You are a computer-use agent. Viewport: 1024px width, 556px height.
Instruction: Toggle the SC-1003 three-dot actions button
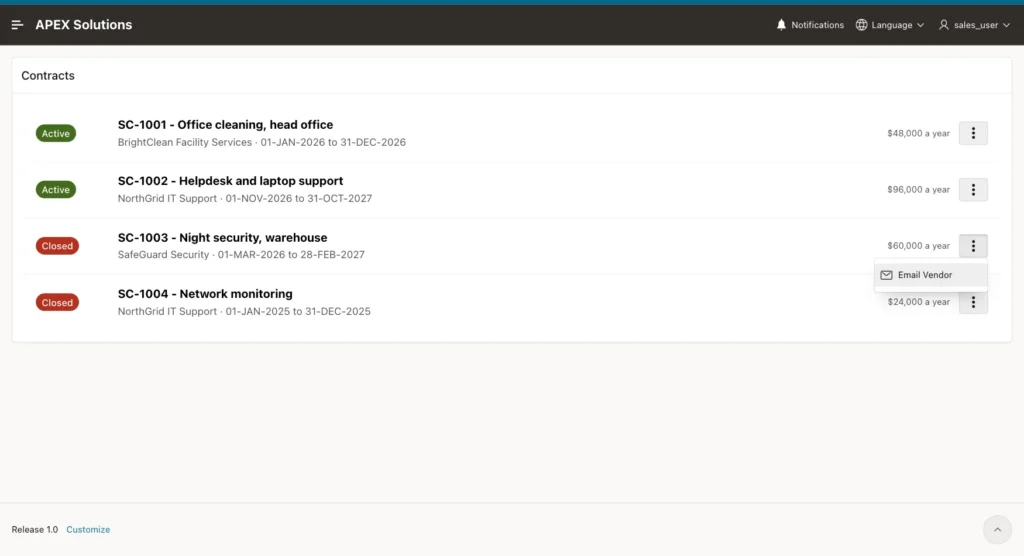tap(973, 246)
